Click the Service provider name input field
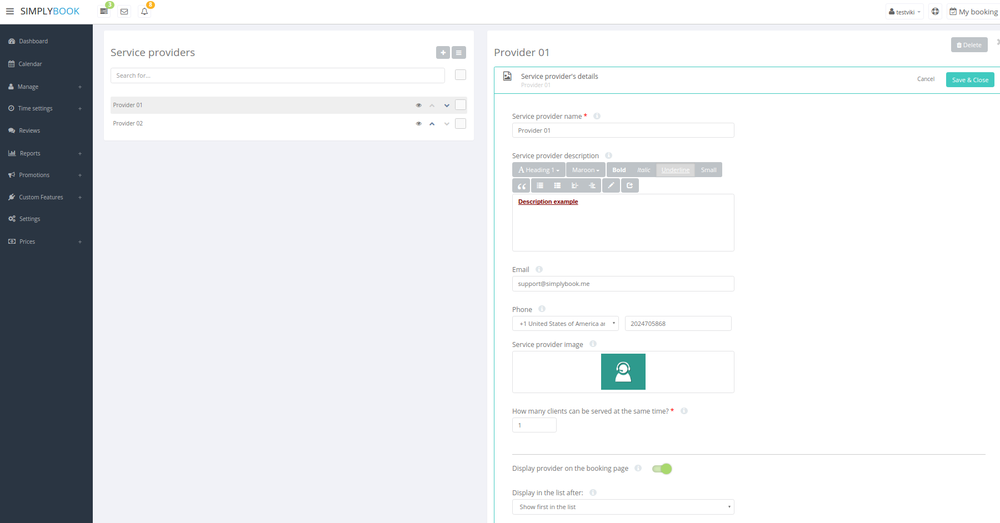 click(x=623, y=130)
